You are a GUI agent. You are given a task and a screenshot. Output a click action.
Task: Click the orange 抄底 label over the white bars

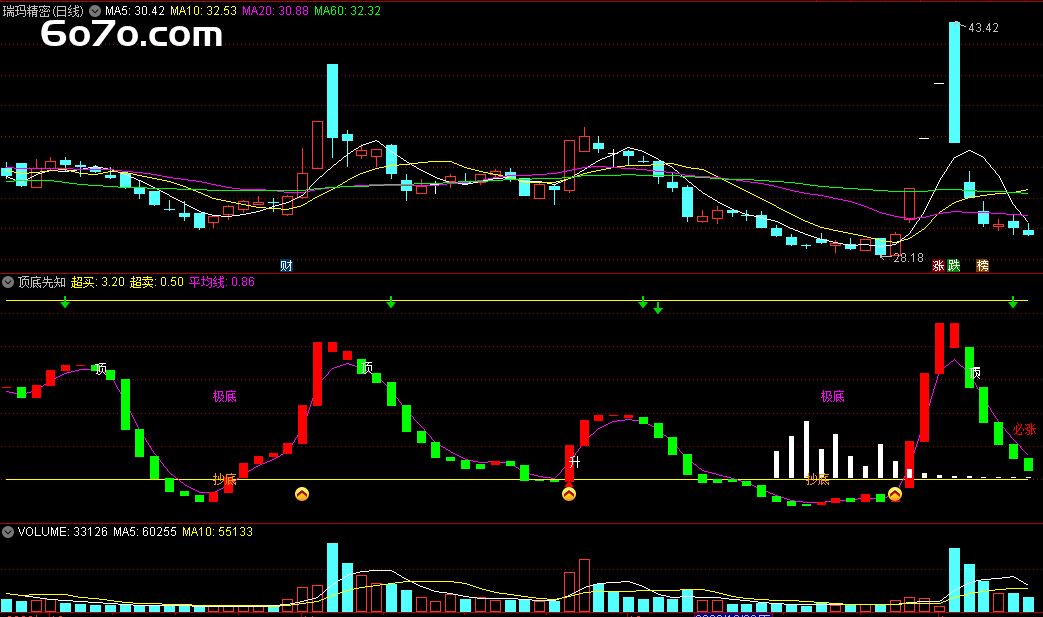(818, 479)
